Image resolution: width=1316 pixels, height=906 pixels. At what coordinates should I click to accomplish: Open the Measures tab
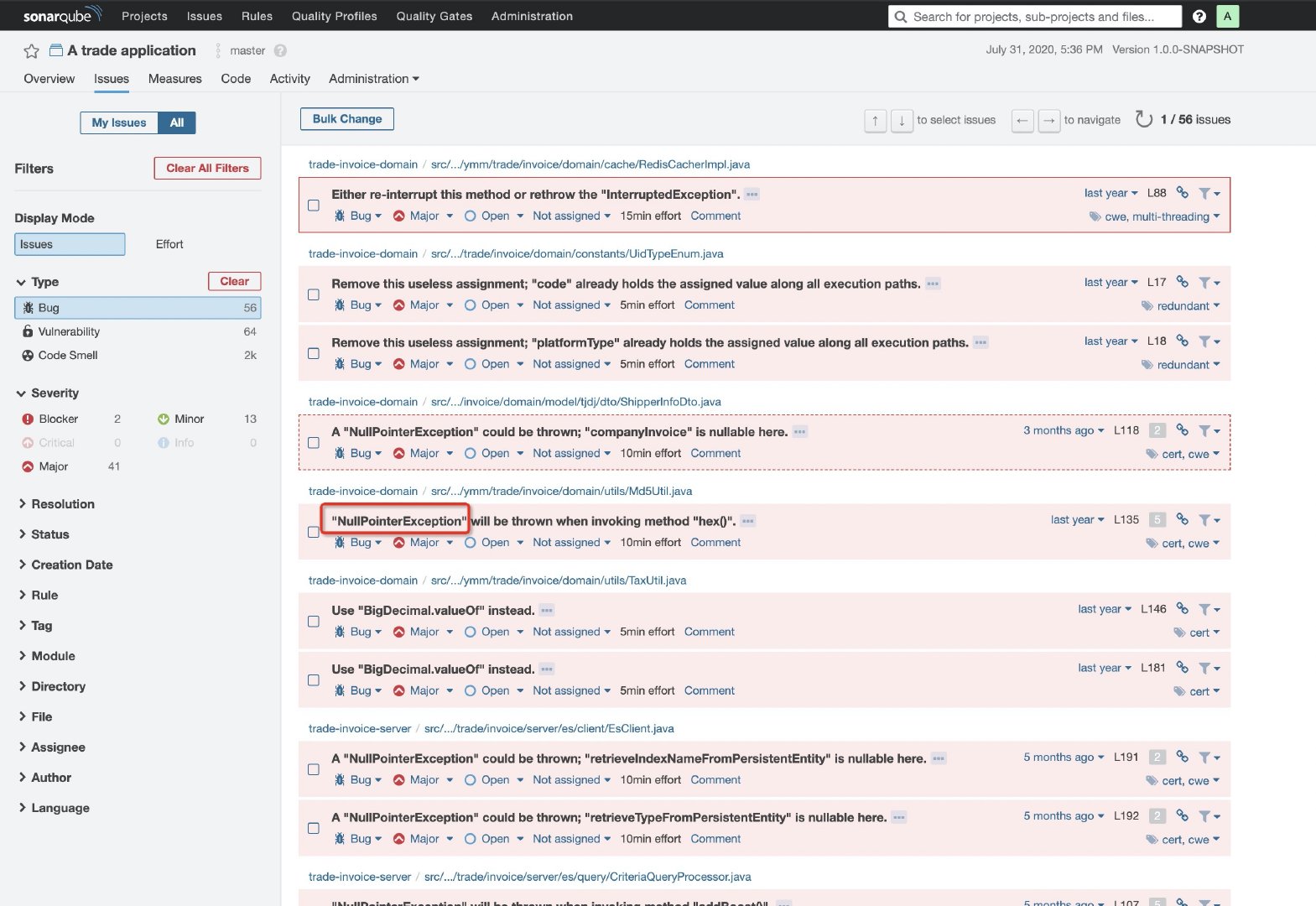174,79
